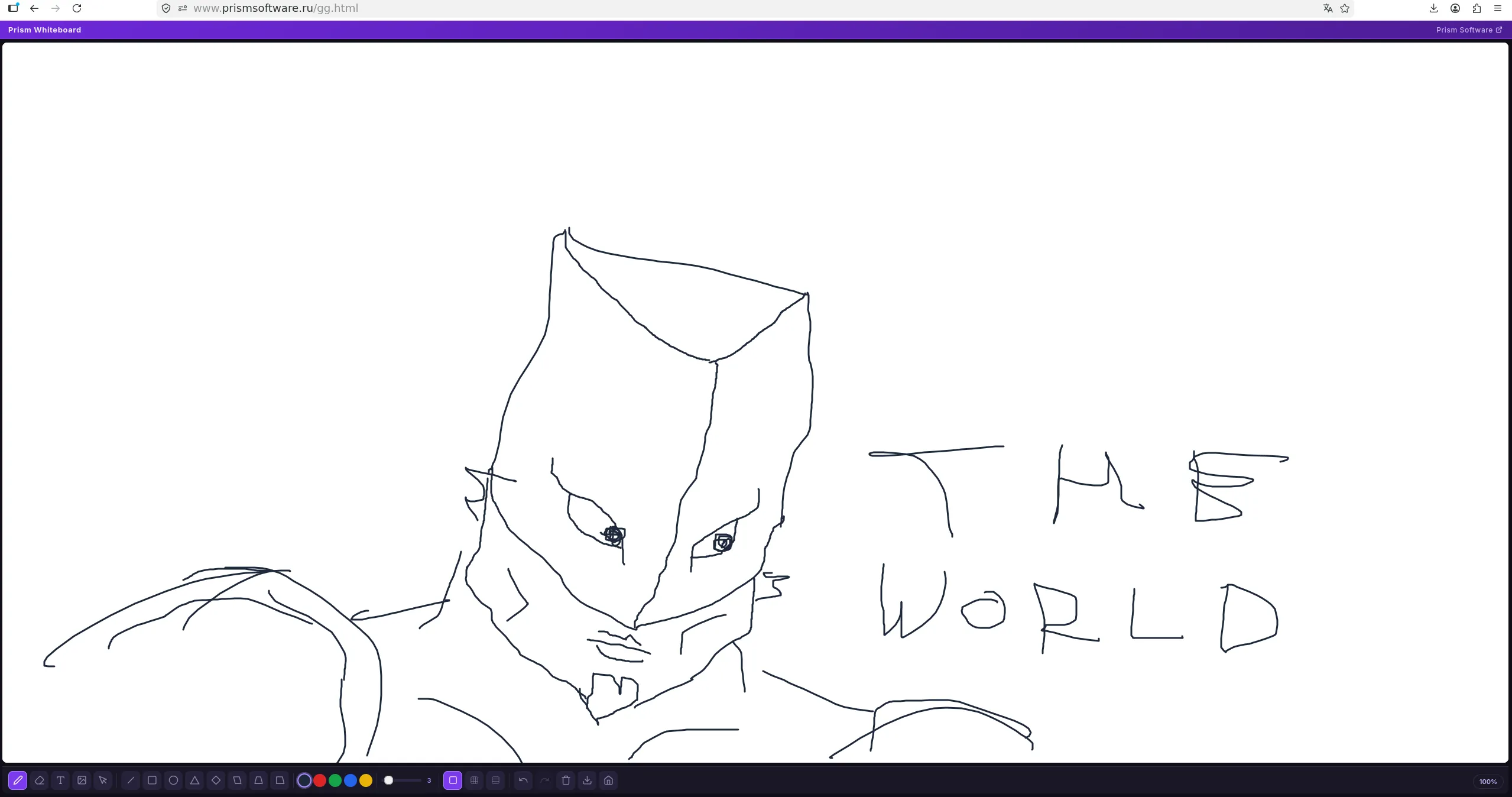Open the Insert Image tool
The image size is (1512, 797).
pos(82,780)
